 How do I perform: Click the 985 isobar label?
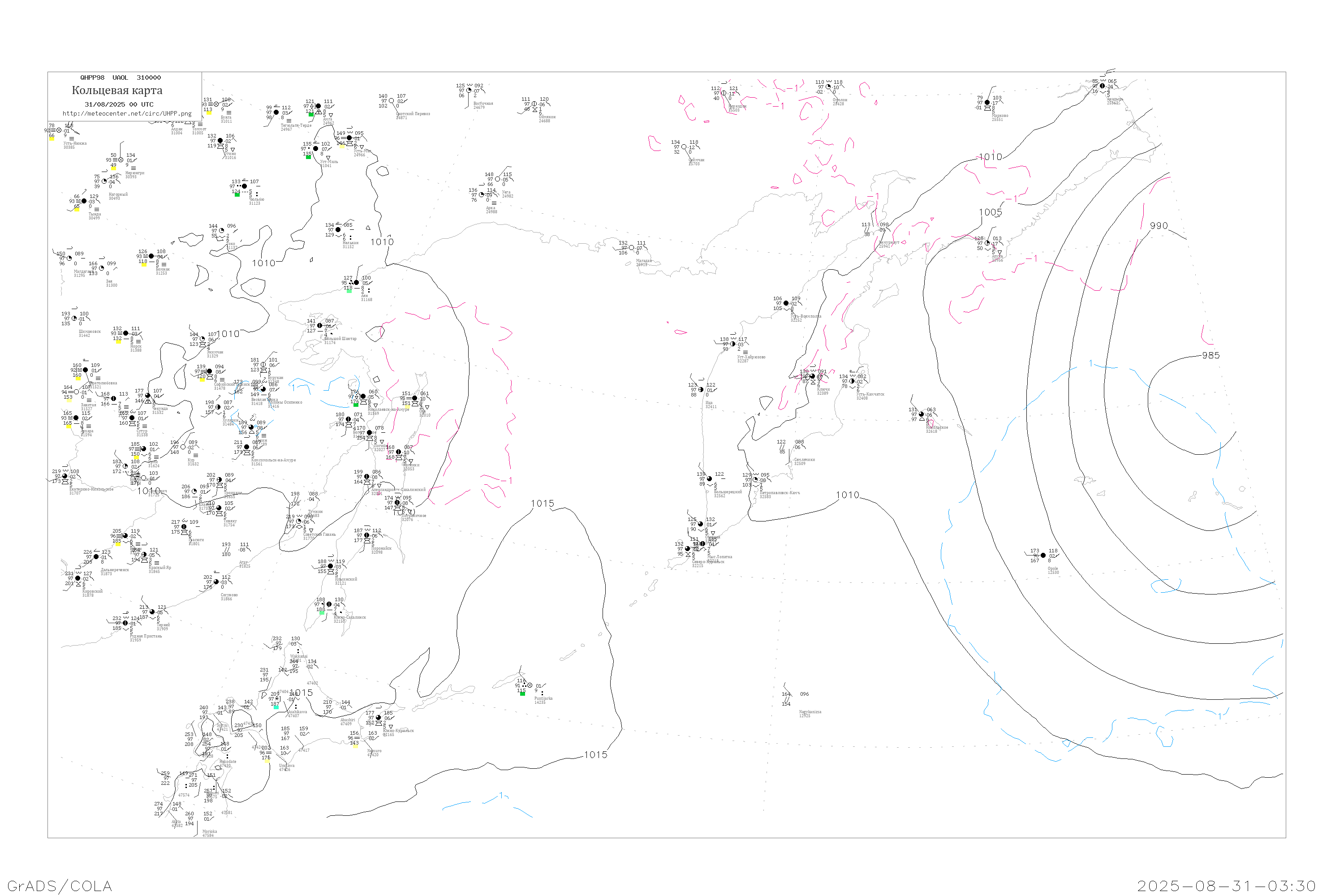pos(1210,355)
